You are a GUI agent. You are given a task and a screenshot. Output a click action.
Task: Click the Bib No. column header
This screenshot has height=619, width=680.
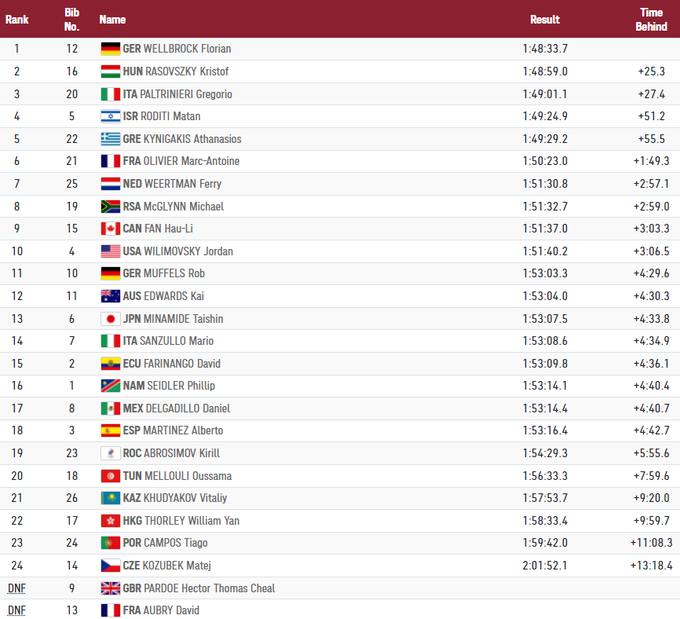coord(72,19)
